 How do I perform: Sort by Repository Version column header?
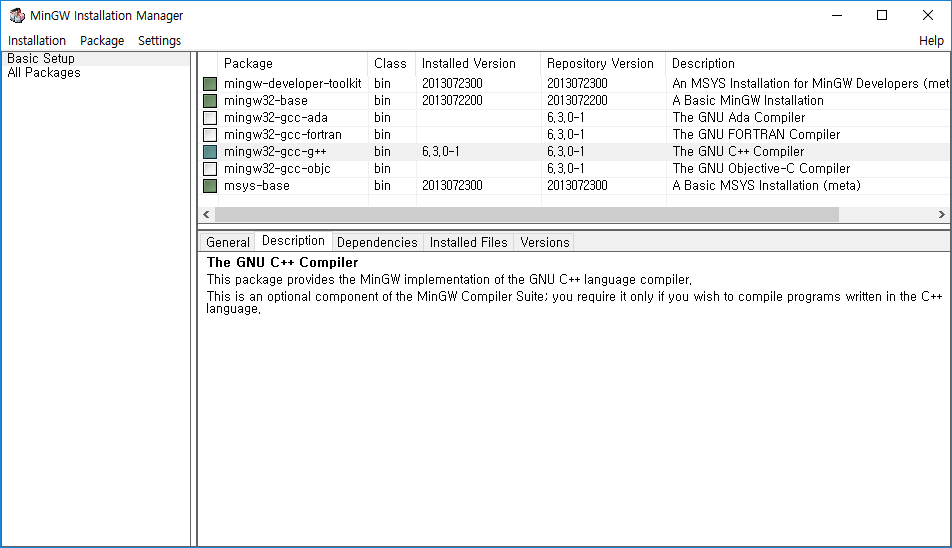603,63
